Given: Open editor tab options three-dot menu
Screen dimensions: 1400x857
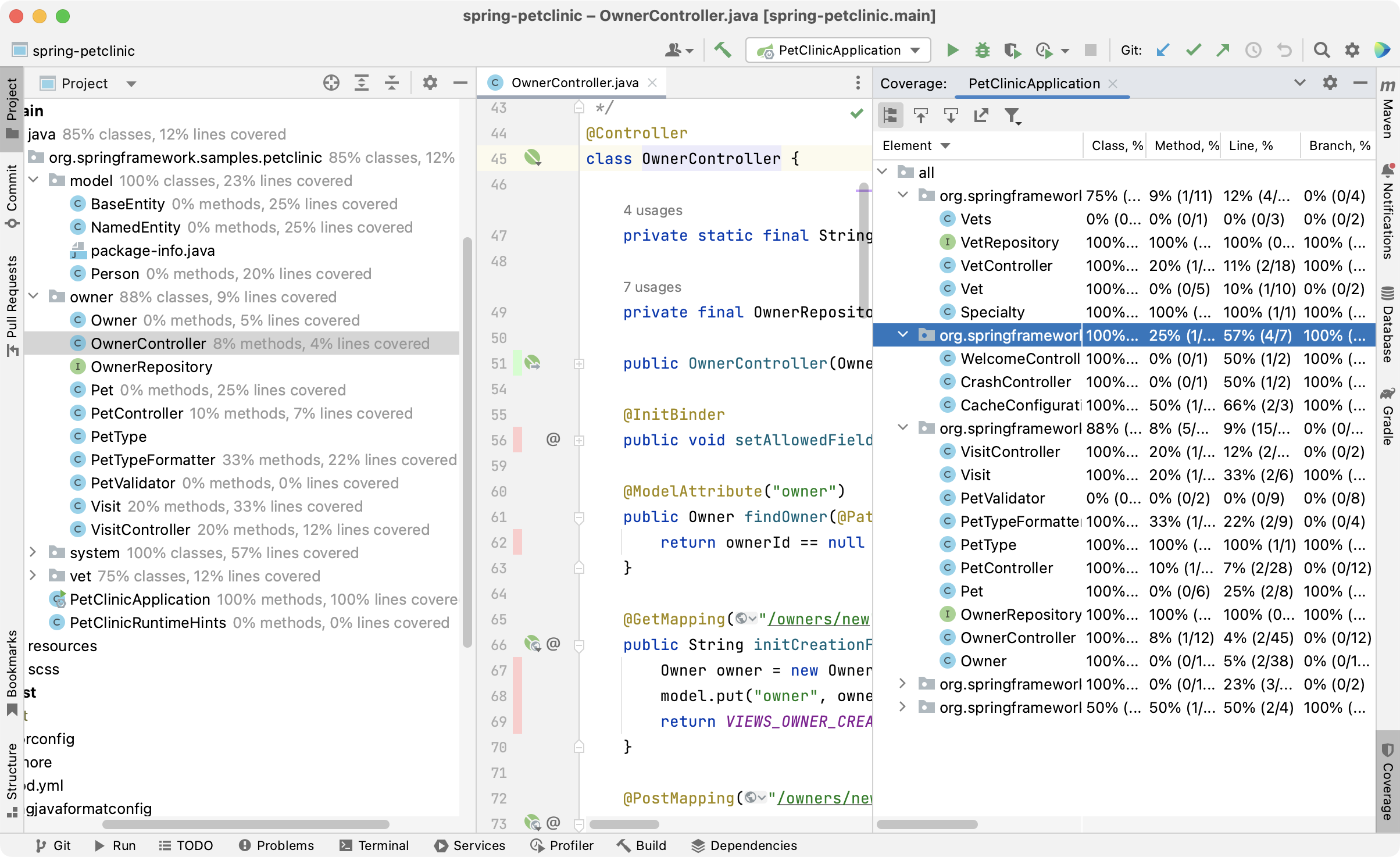Looking at the screenshot, I should (x=858, y=83).
